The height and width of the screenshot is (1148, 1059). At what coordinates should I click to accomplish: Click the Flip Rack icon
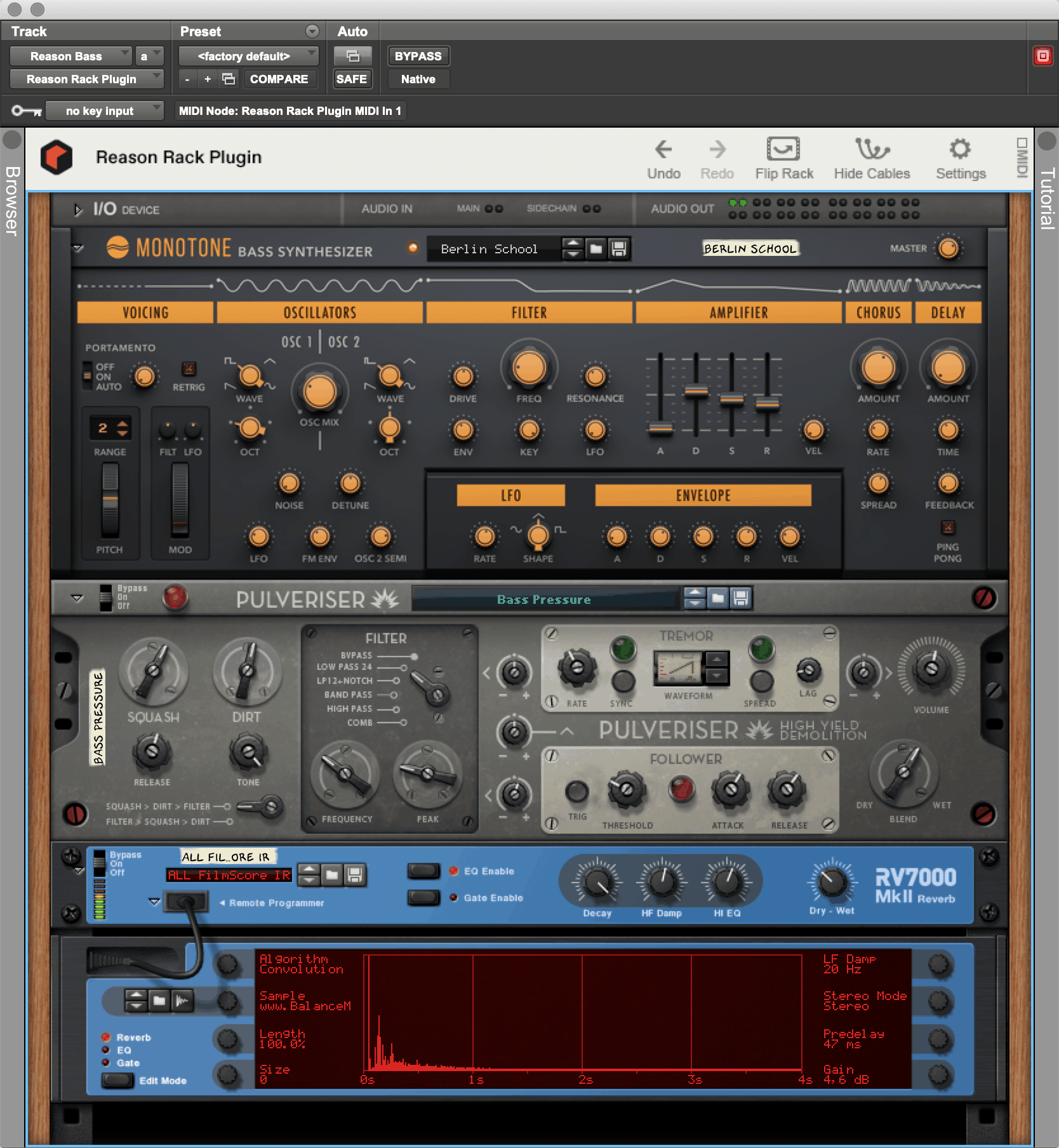click(783, 149)
